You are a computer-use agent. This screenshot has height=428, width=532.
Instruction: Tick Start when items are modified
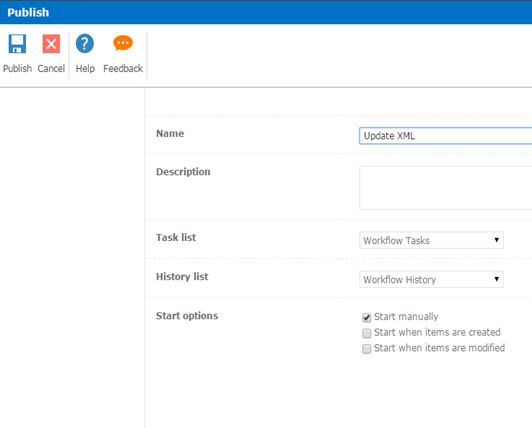click(x=366, y=349)
